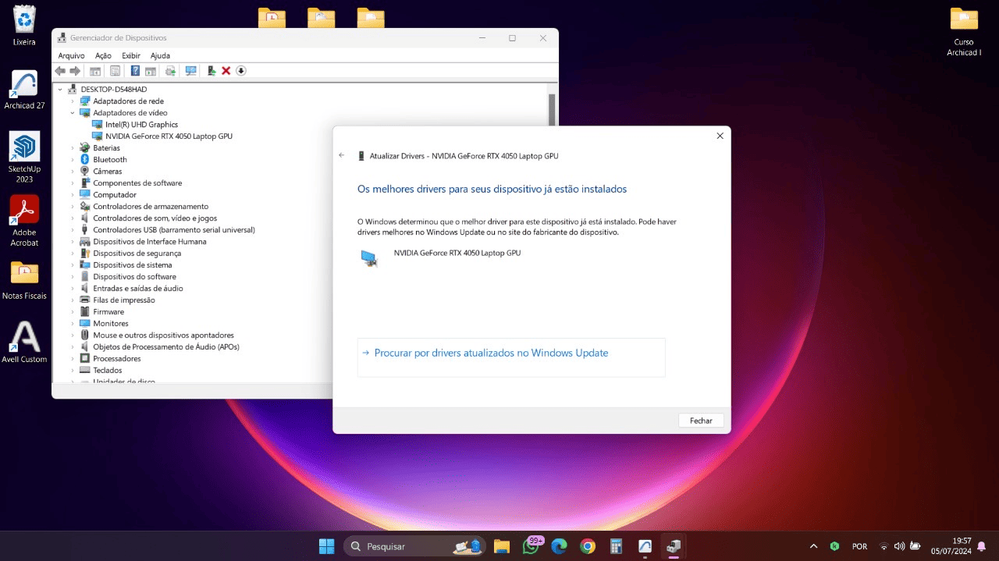
Task: Open Calculator from the taskbar
Action: pyautogui.click(x=616, y=546)
